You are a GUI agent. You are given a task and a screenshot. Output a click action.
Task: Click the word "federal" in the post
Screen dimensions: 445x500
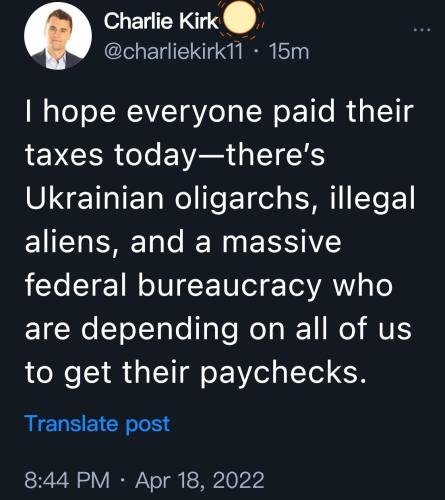click(x=76, y=285)
